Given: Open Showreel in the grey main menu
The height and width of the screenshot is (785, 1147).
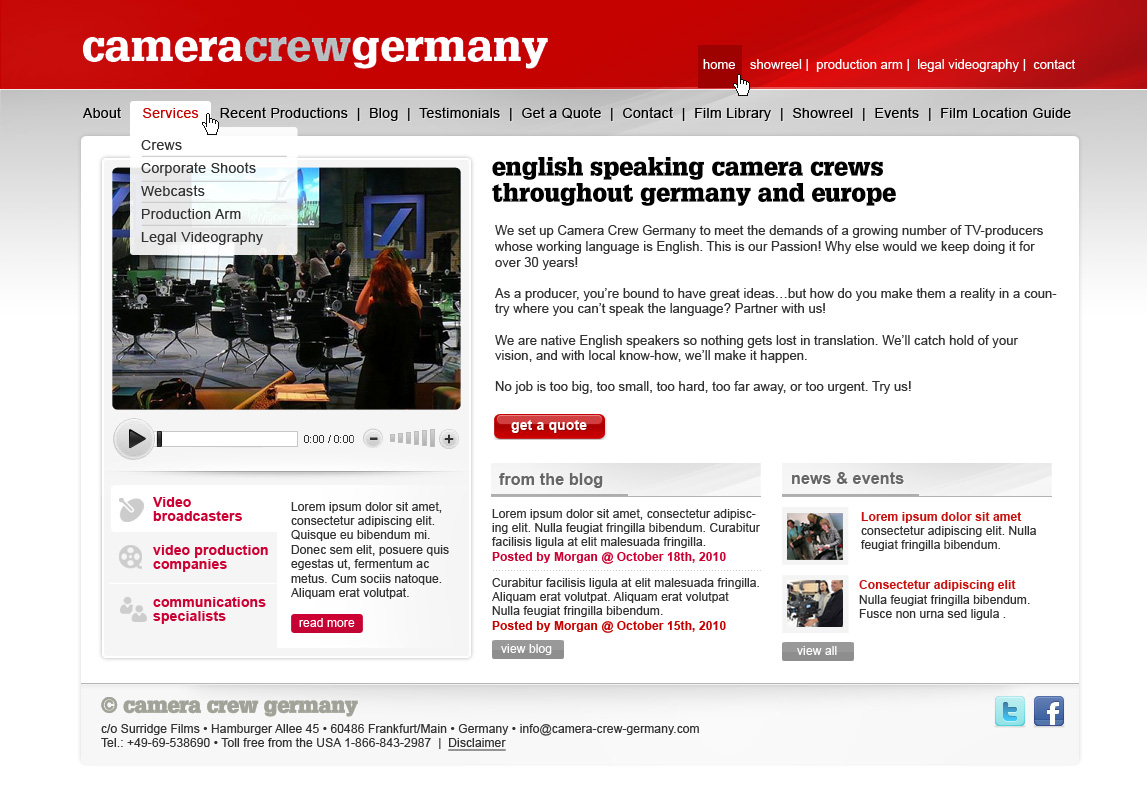Looking at the screenshot, I should pyautogui.click(x=822, y=113).
